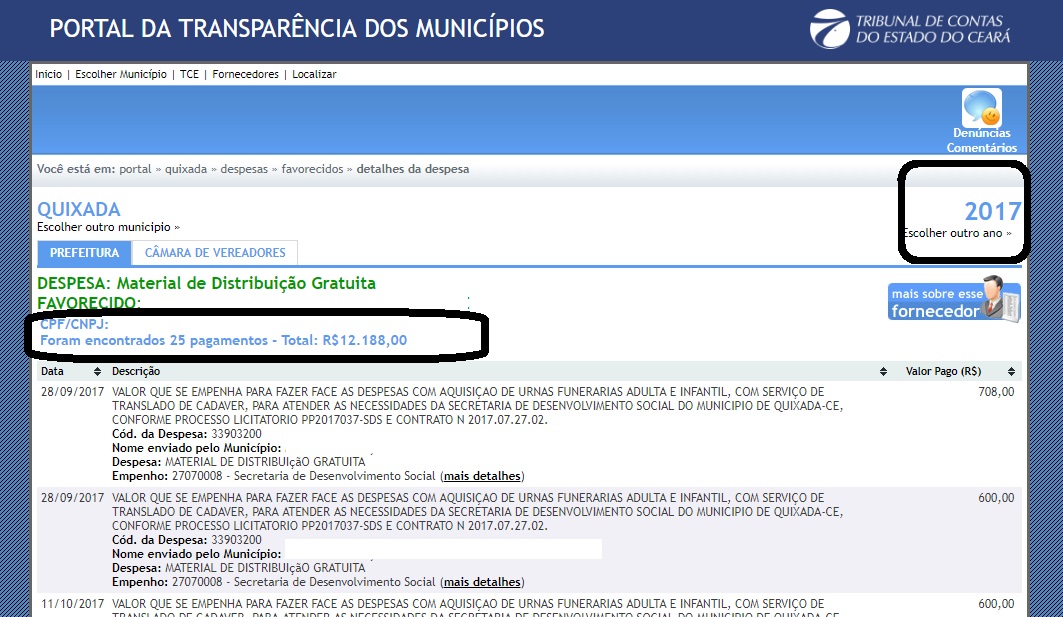
Task: Open Escolher Município in the top menu
Action: point(123,75)
